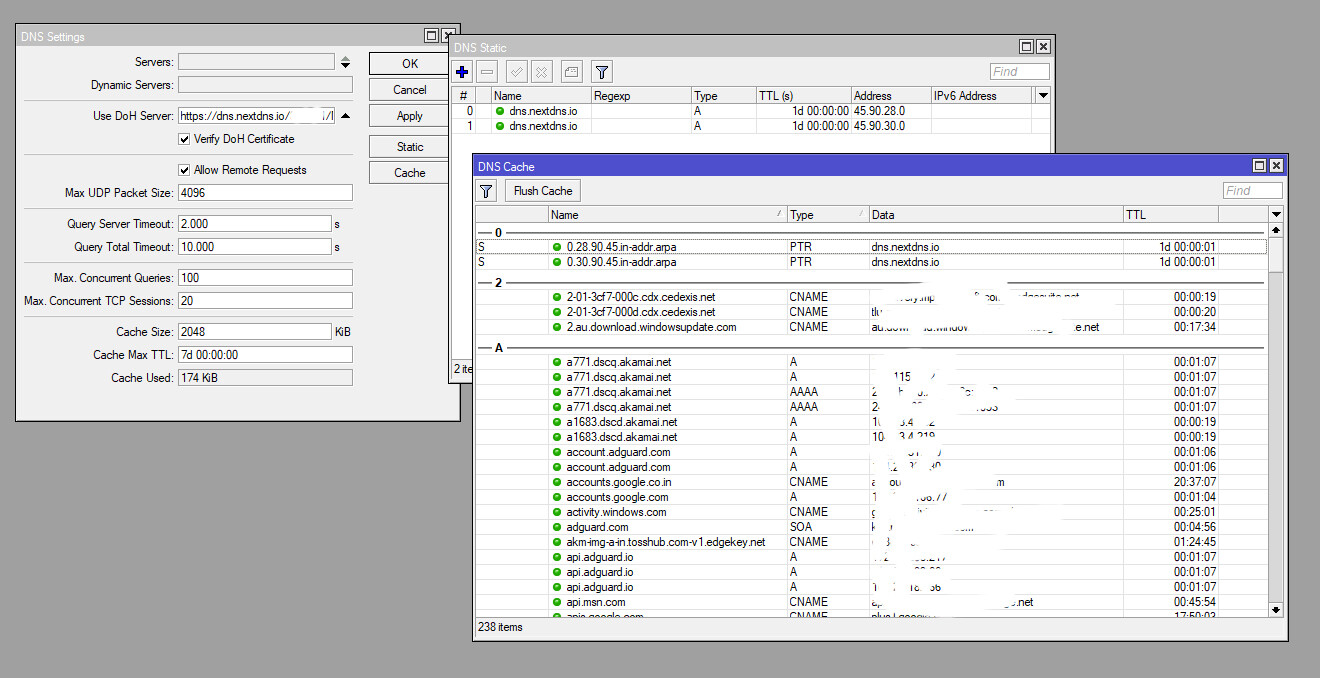Close the DNS Cache window
This screenshot has width=1320, height=678.
1276,166
